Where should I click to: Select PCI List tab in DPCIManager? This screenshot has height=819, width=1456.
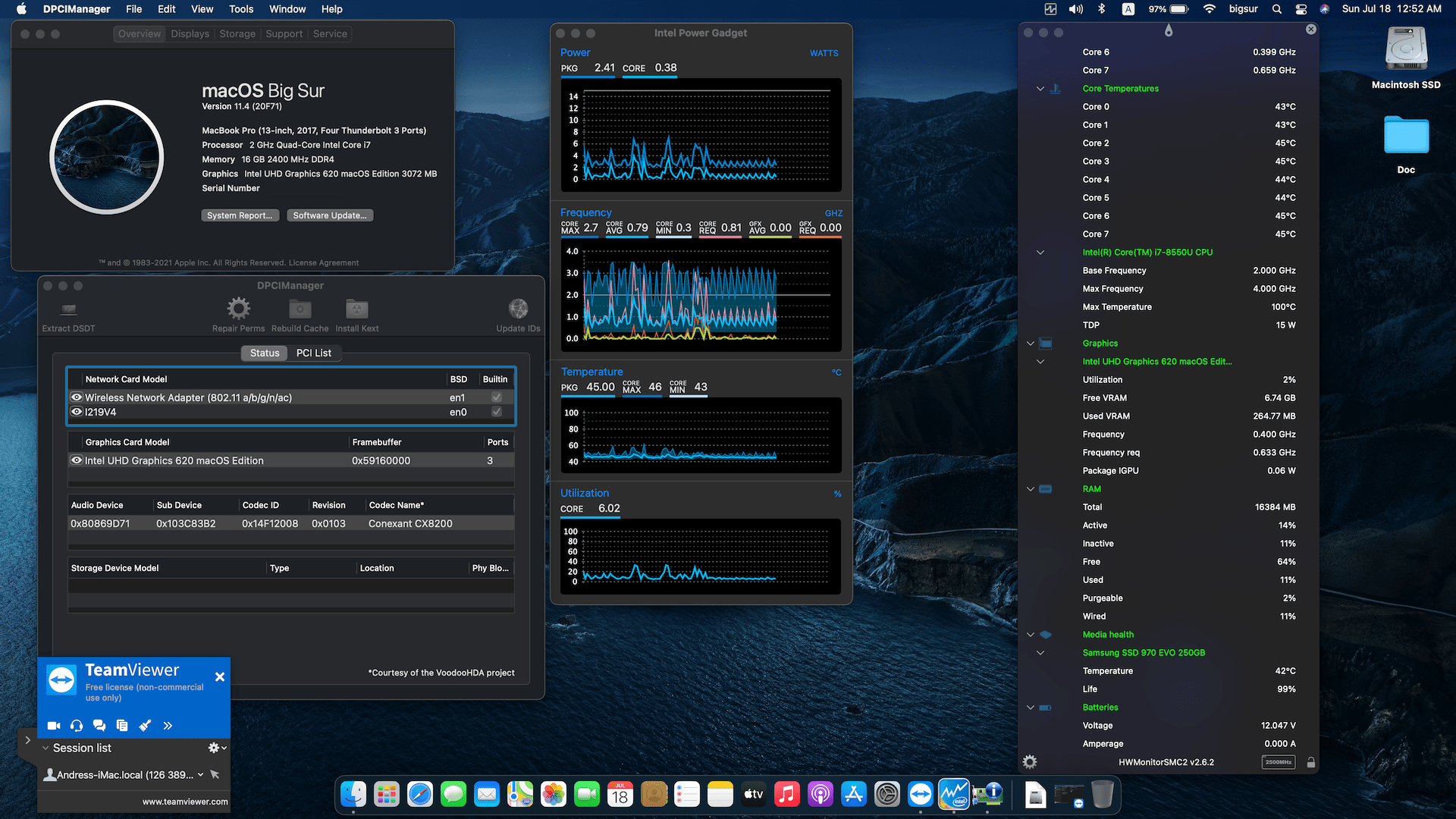click(314, 353)
